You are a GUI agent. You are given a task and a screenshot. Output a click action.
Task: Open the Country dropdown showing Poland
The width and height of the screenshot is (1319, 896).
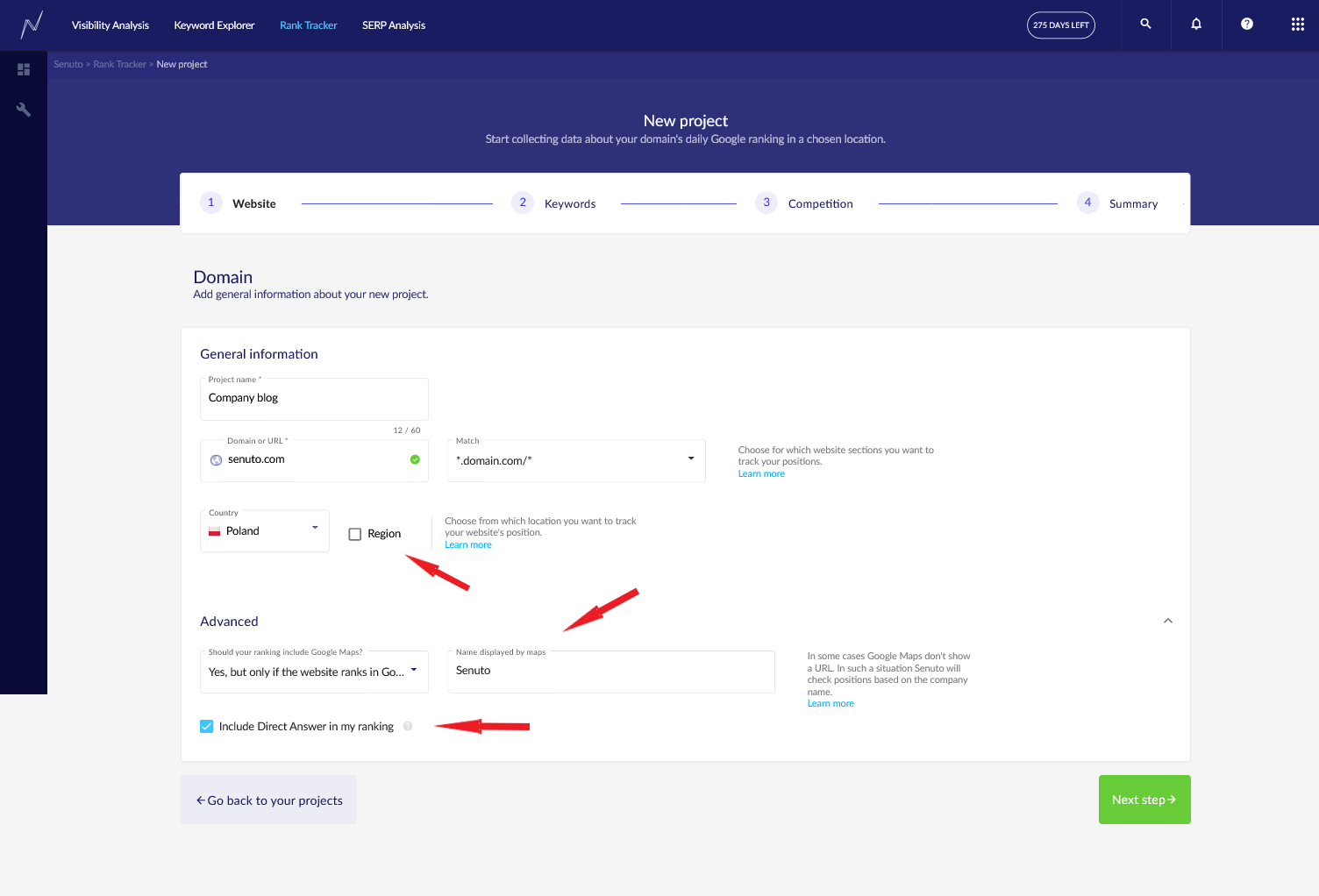264,530
